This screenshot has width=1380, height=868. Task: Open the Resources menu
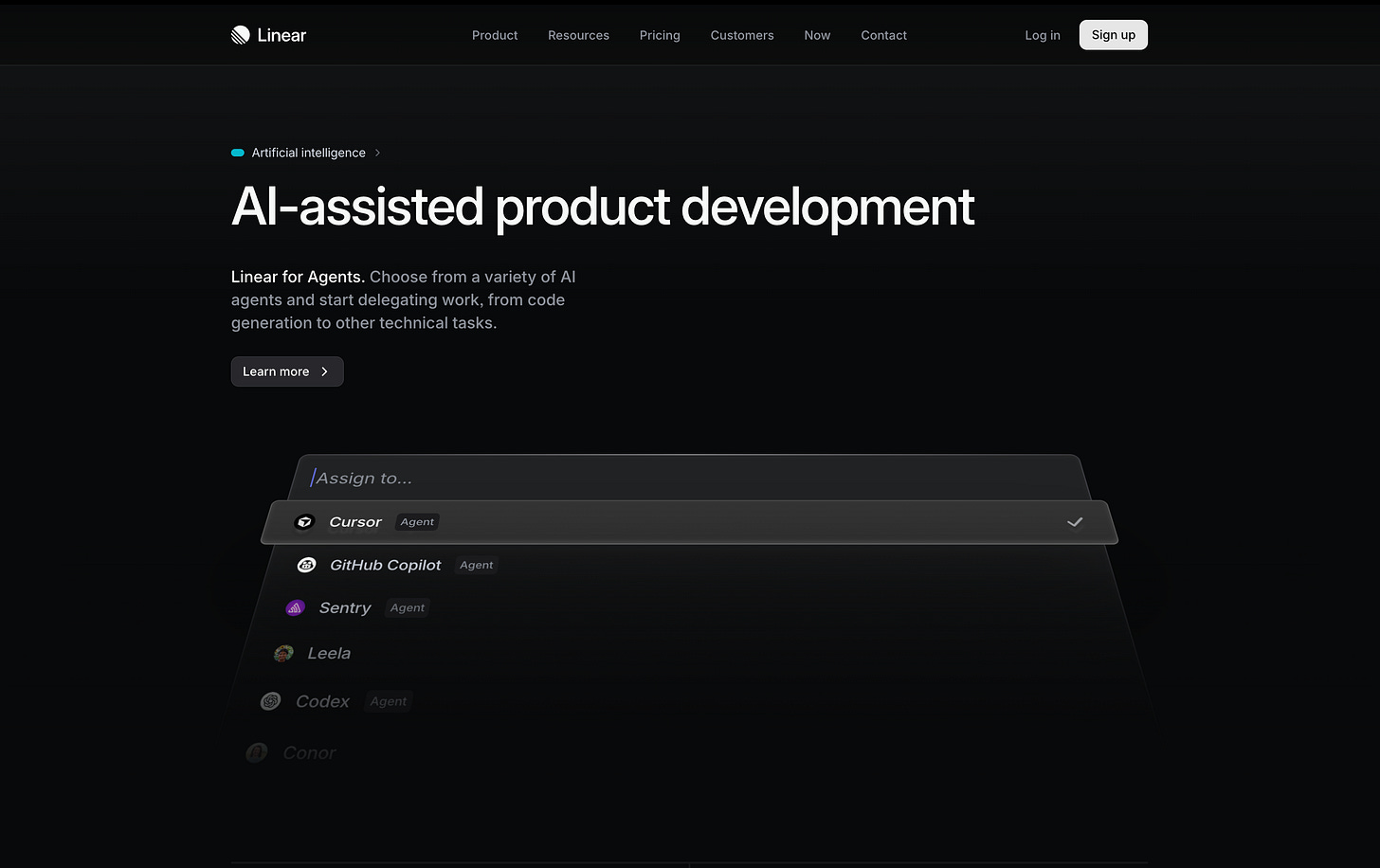578,35
